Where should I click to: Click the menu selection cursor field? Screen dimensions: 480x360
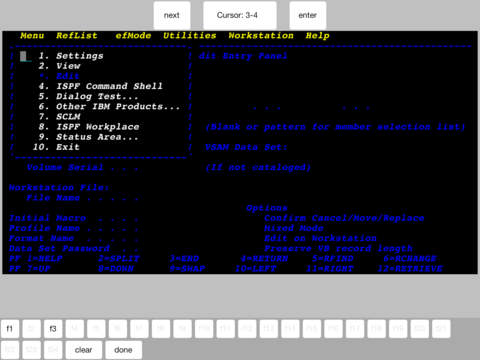[26, 56]
